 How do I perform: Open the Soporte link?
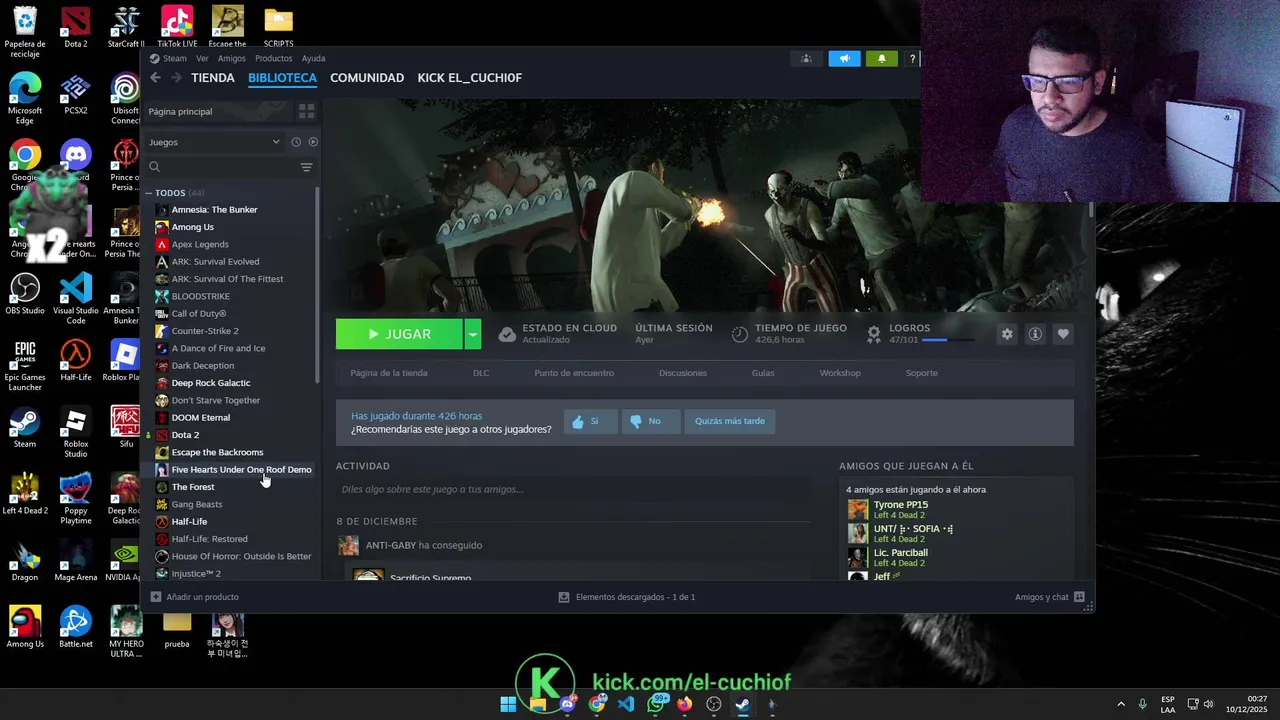[922, 373]
